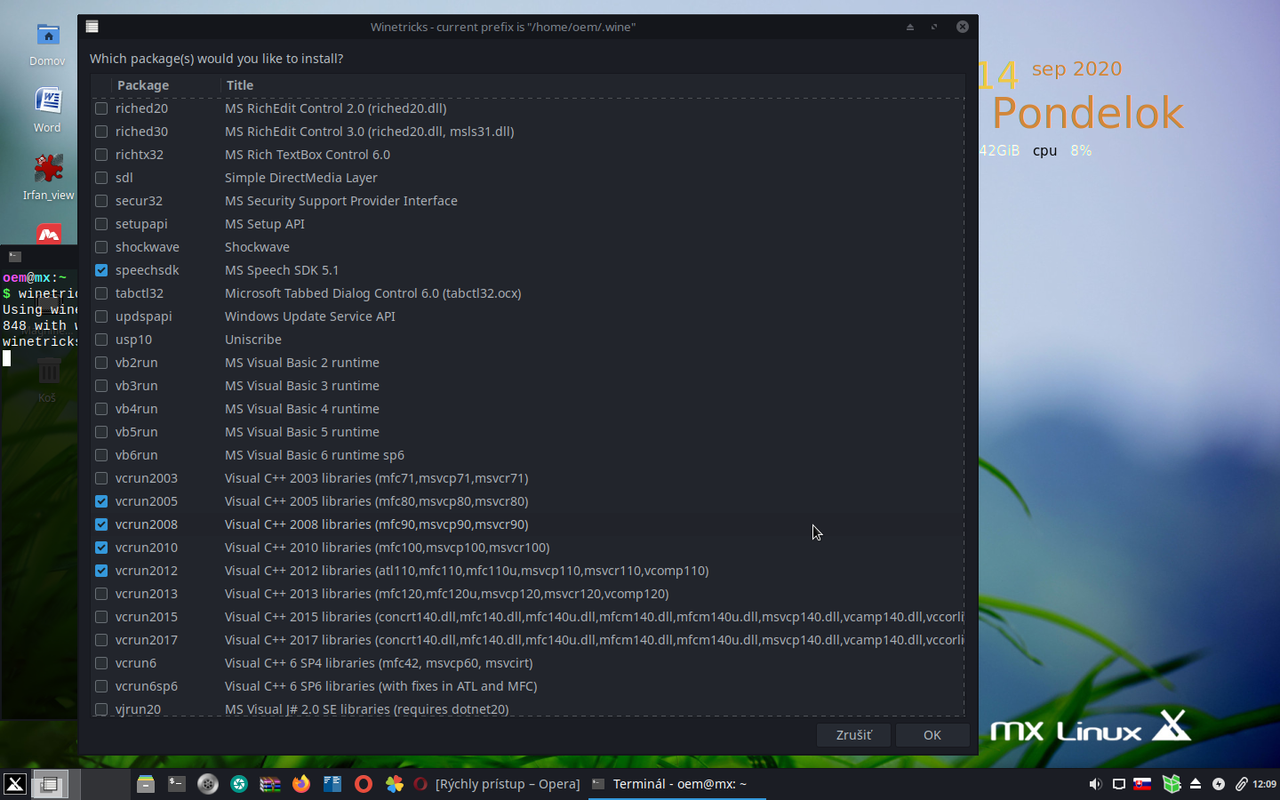Select the 'MS Rich TextBox Control 6.0' row

(527, 154)
